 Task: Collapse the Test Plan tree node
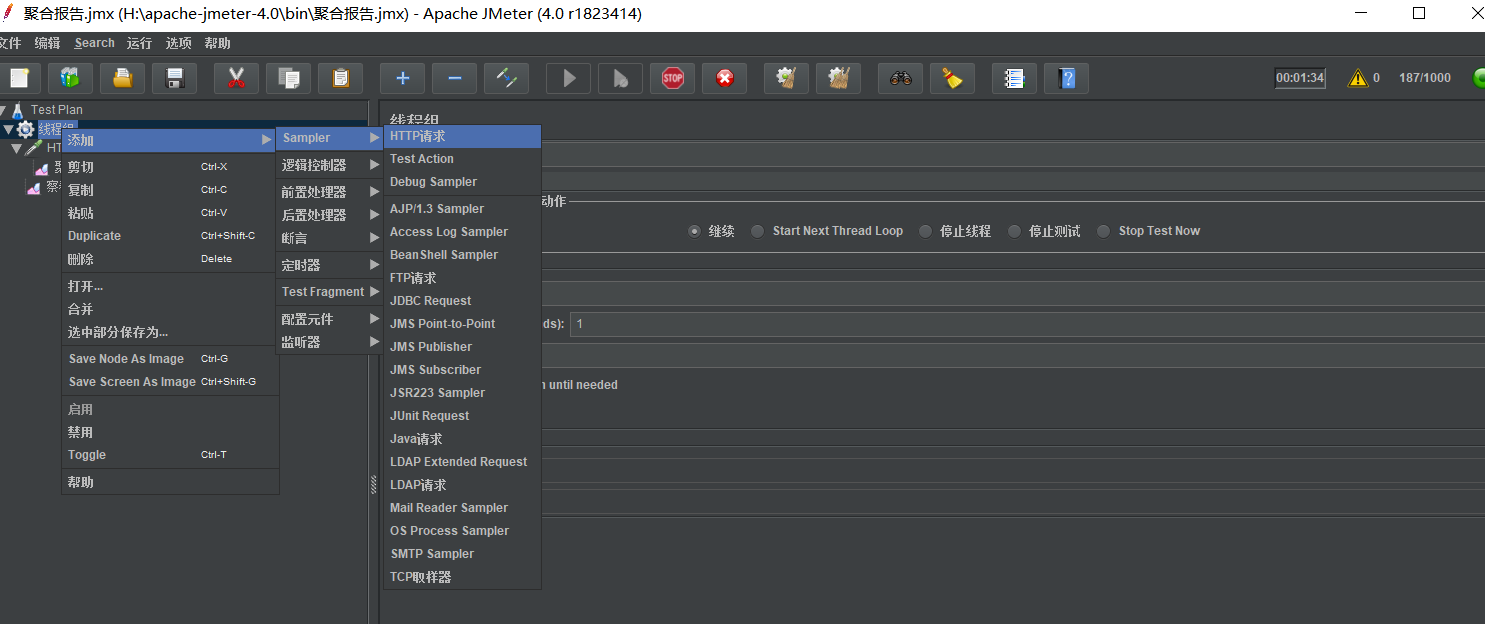[x=3, y=110]
